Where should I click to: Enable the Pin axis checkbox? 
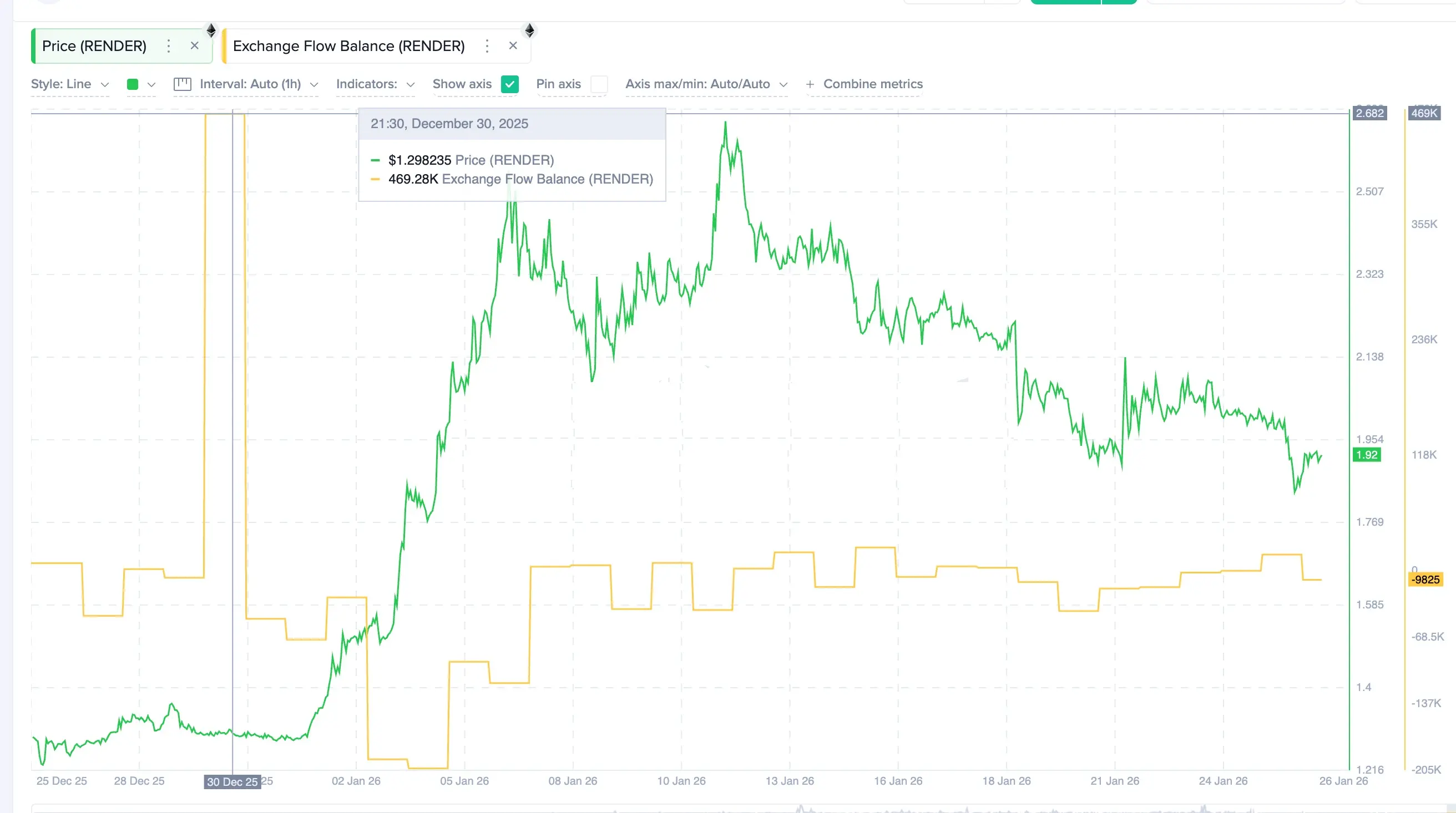coord(599,84)
